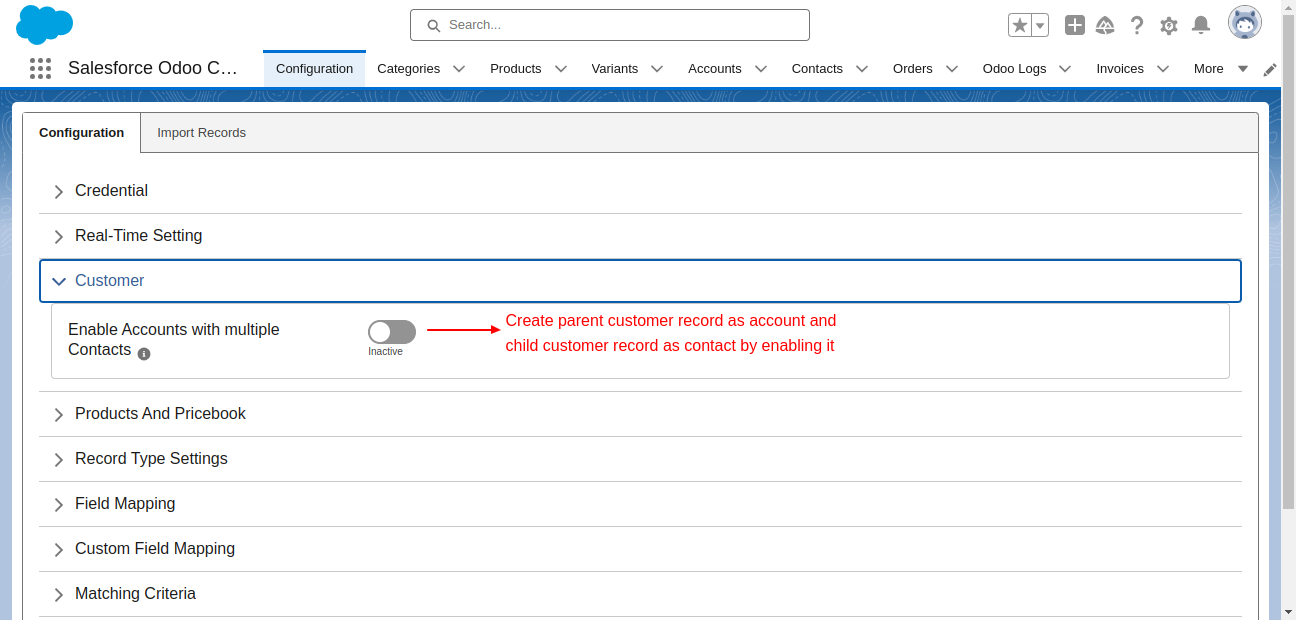Click the Trailhead guidance icon

[1105, 25]
